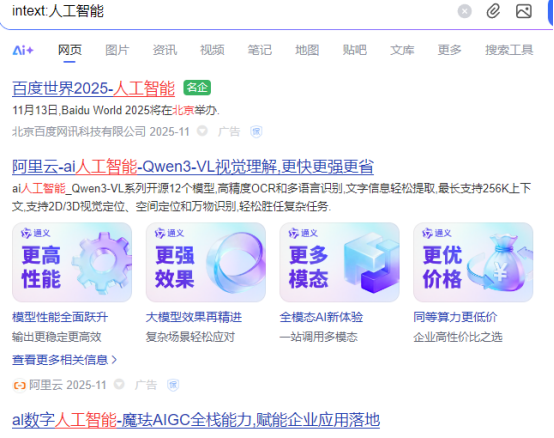Clear the search box text

(x=464, y=11)
